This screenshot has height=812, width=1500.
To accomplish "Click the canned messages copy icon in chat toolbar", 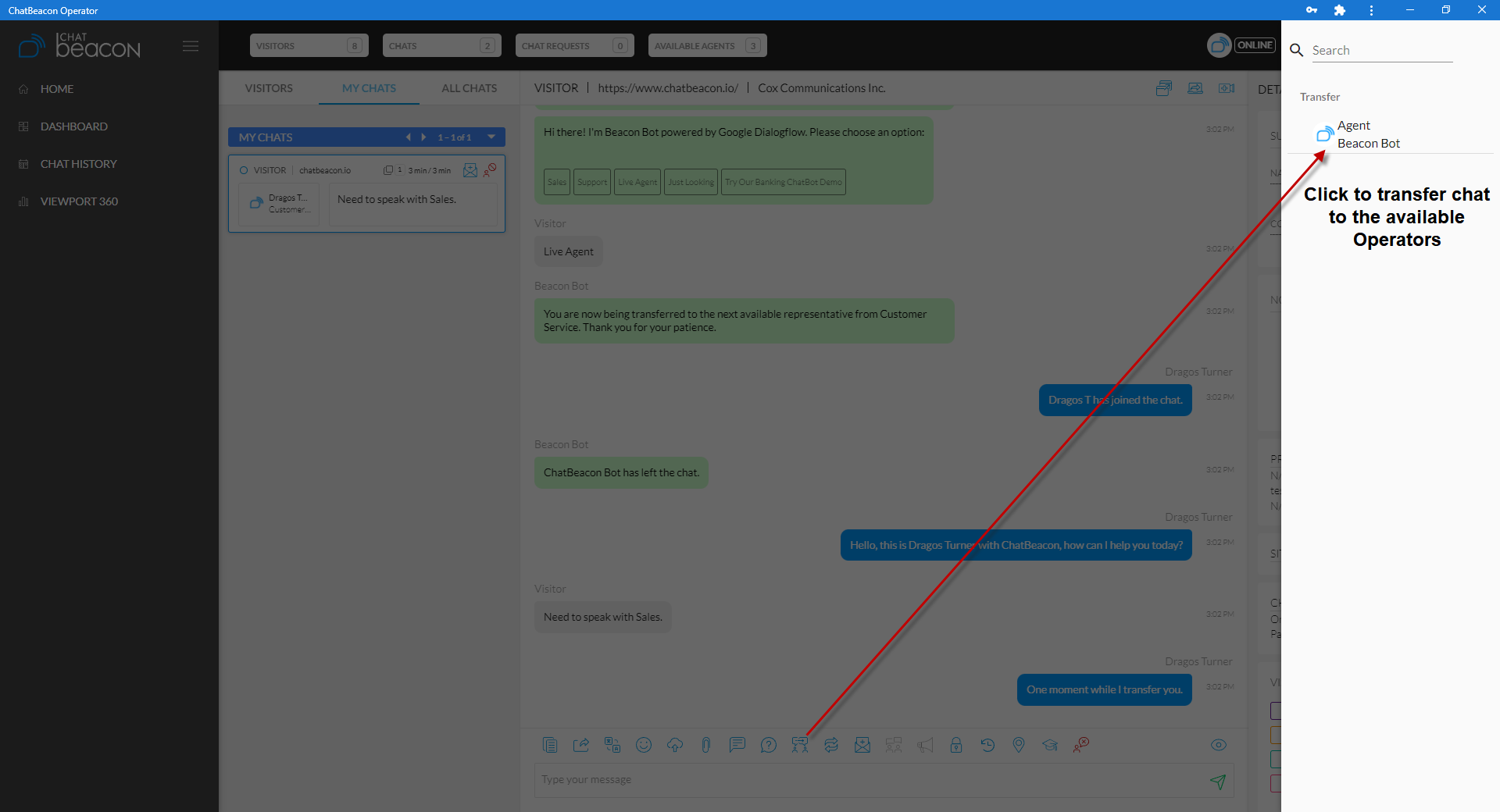I will [x=550, y=745].
